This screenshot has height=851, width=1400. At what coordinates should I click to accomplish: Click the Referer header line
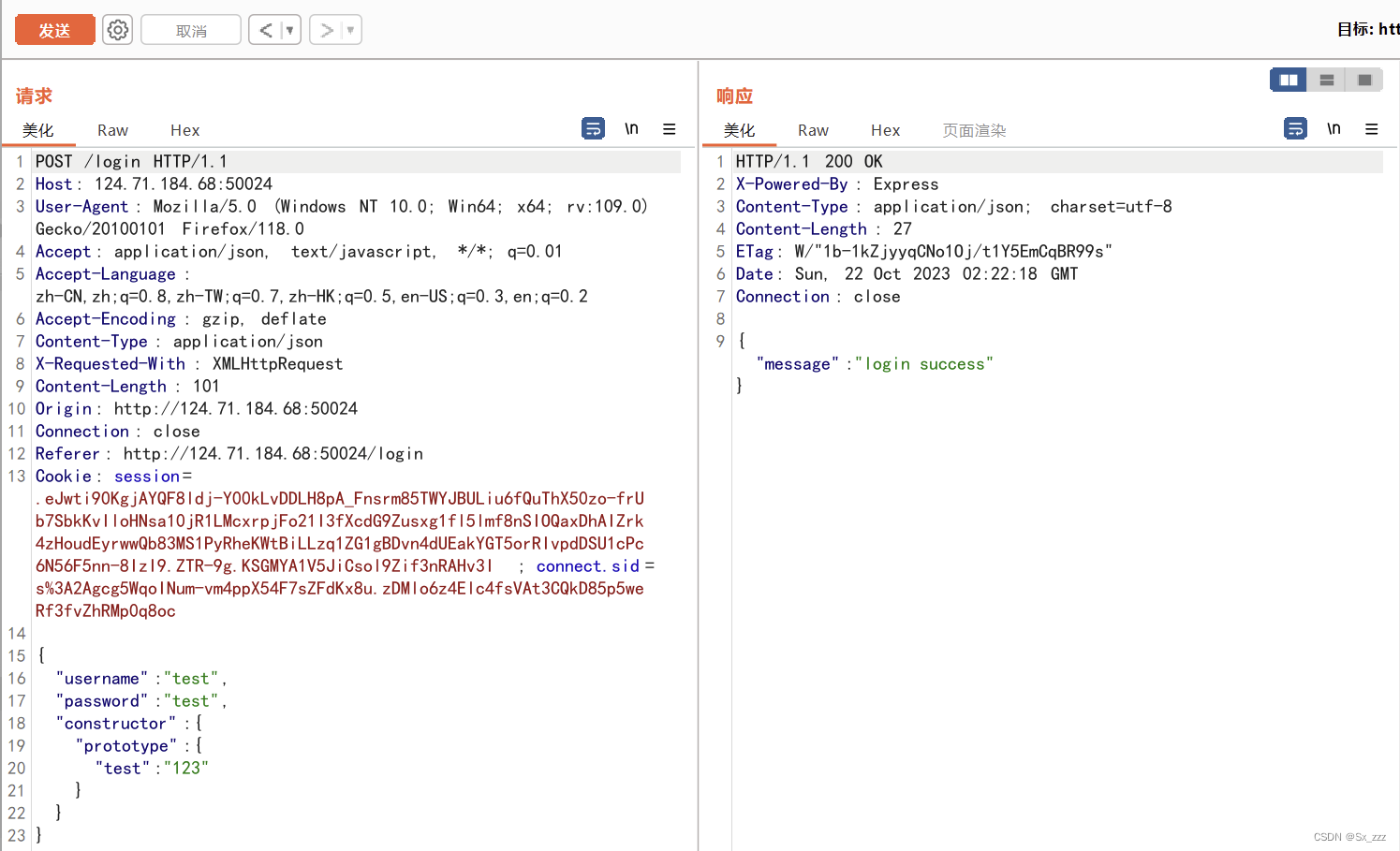[x=229, y=454]
